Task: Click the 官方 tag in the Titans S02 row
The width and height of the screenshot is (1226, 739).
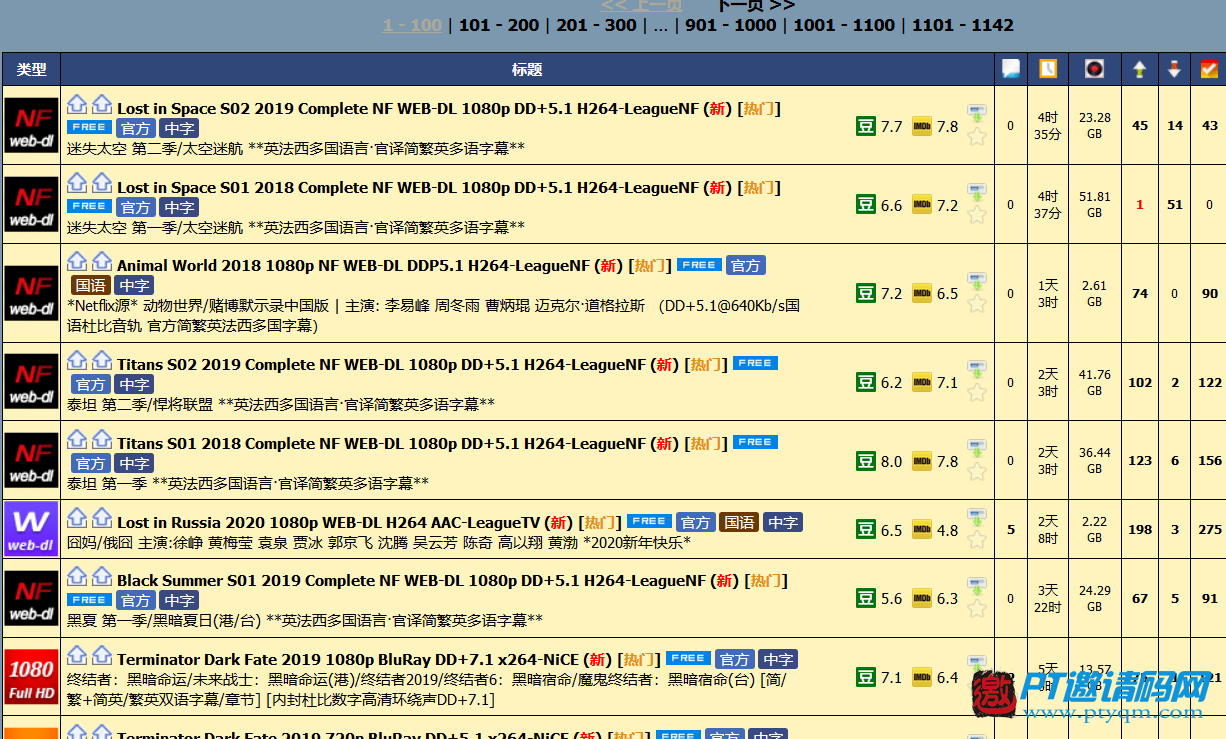Action: click(90, 385)
